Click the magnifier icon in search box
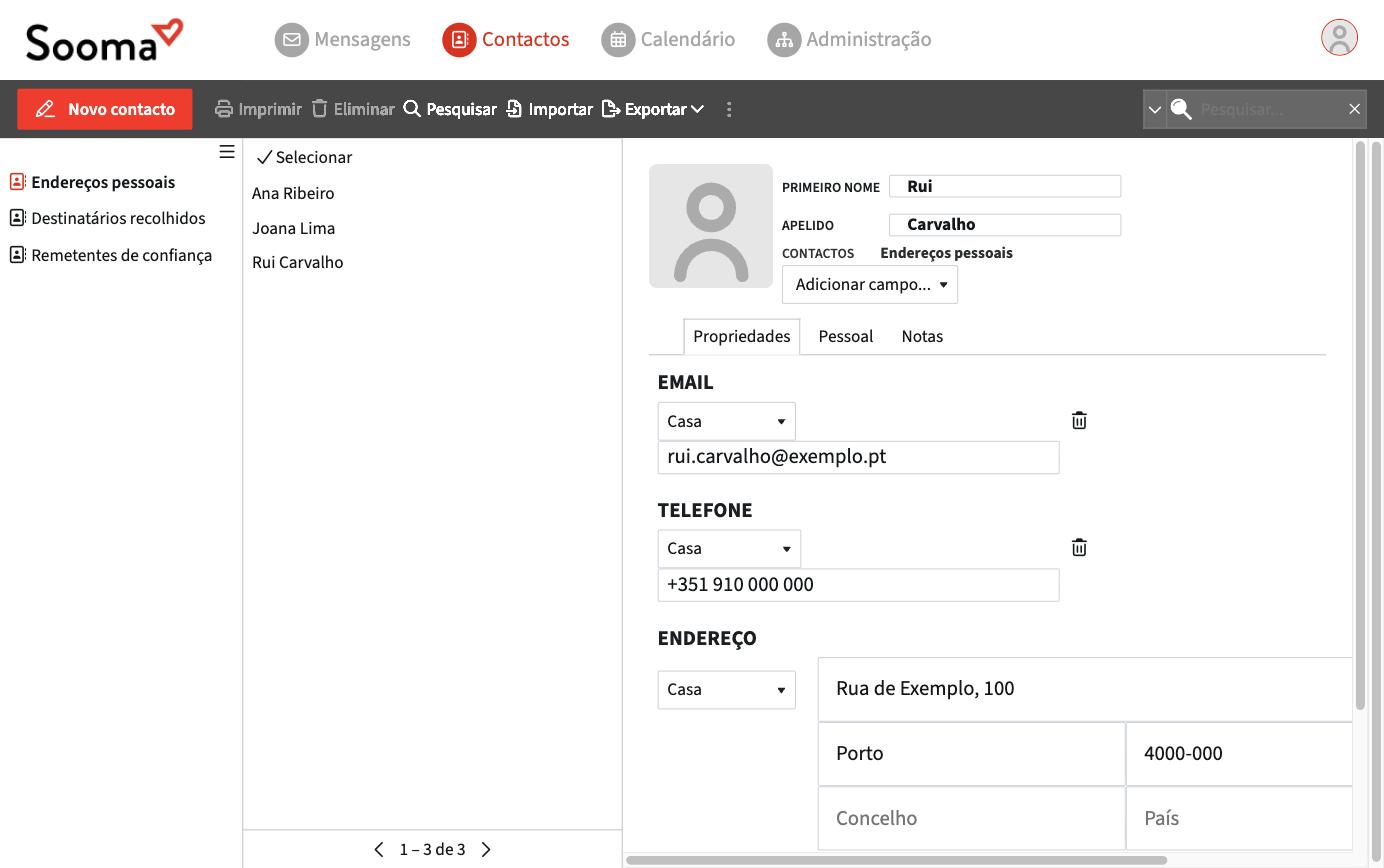This screenshot has width=1384, height=868. (1181, 109)
